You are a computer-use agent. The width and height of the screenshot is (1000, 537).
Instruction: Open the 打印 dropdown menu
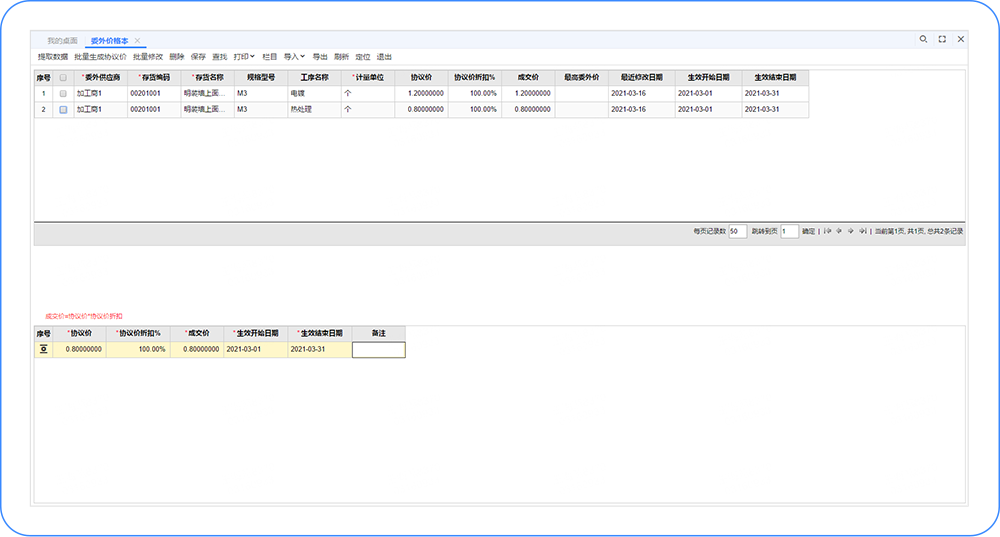pyautogui.click(x=244, y=57)
